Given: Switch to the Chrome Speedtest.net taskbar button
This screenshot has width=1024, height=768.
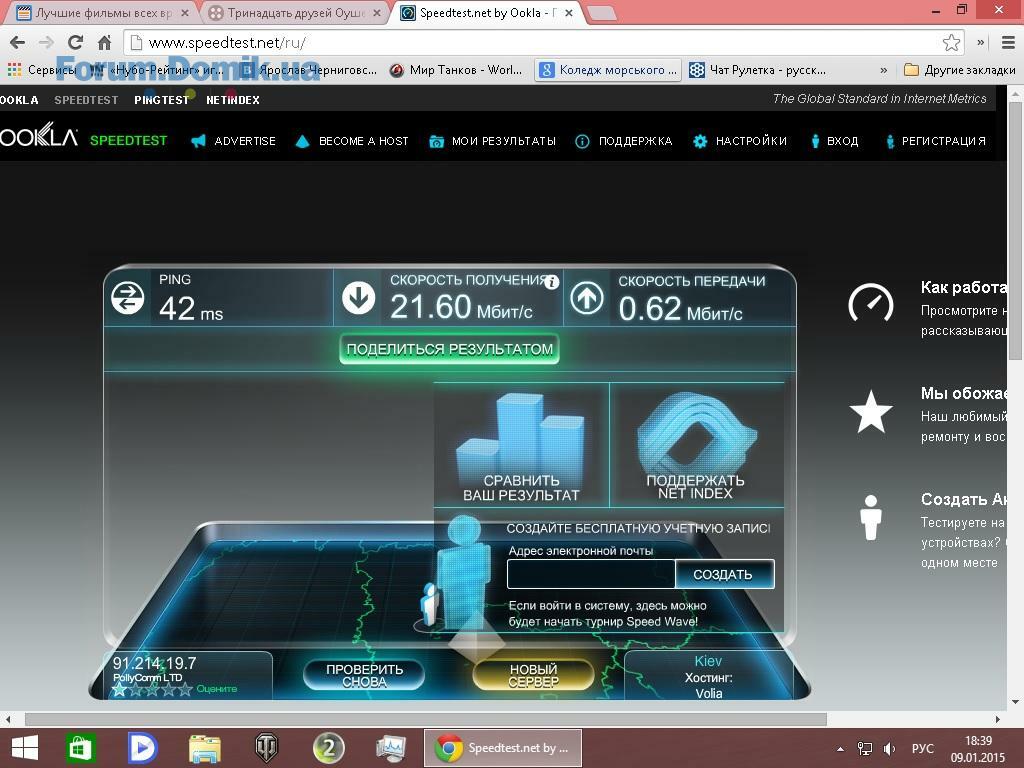Looking at the screenshot, I should tap(503, 748).
